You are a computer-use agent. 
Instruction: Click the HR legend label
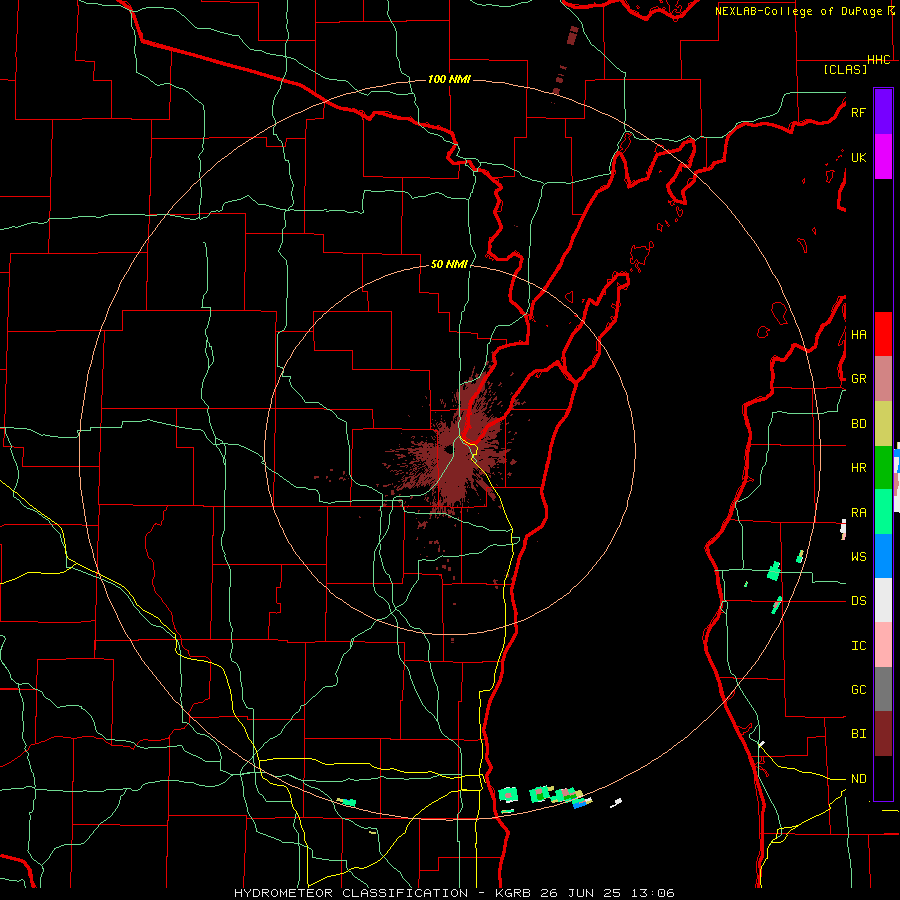coord(858,468)
